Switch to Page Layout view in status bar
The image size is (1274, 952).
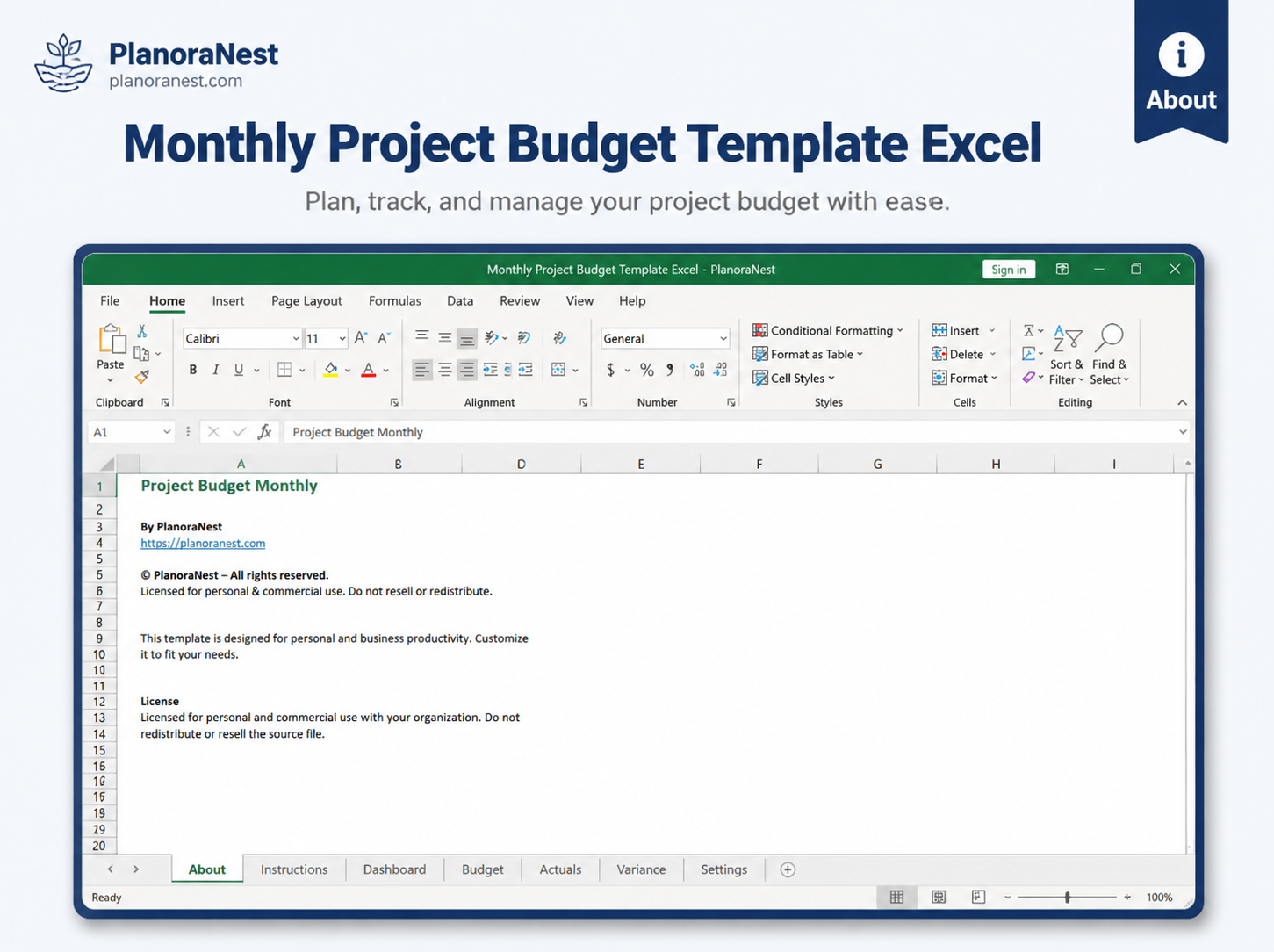[939, 897]
